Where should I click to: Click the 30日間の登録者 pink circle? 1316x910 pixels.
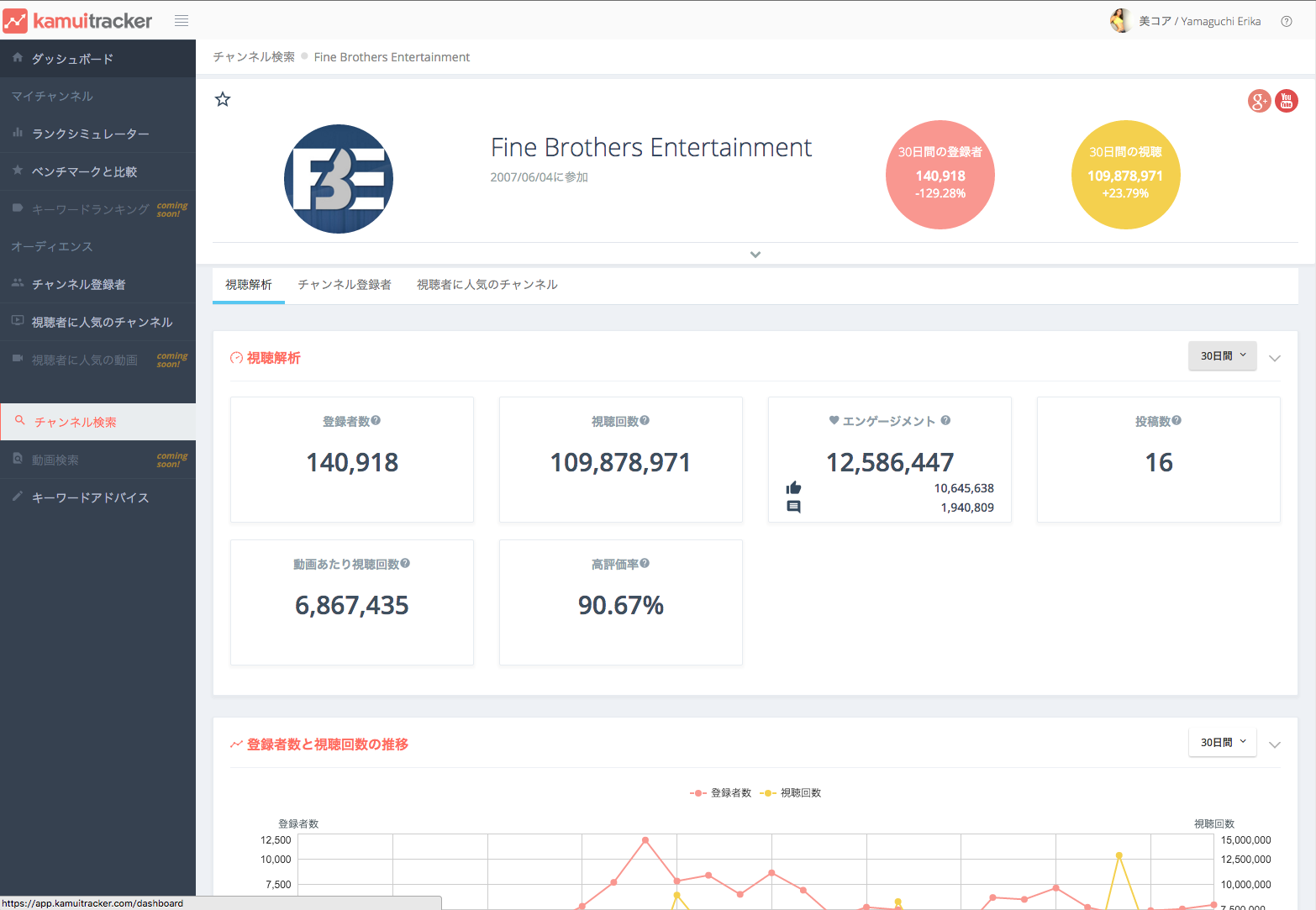point(940,175)
